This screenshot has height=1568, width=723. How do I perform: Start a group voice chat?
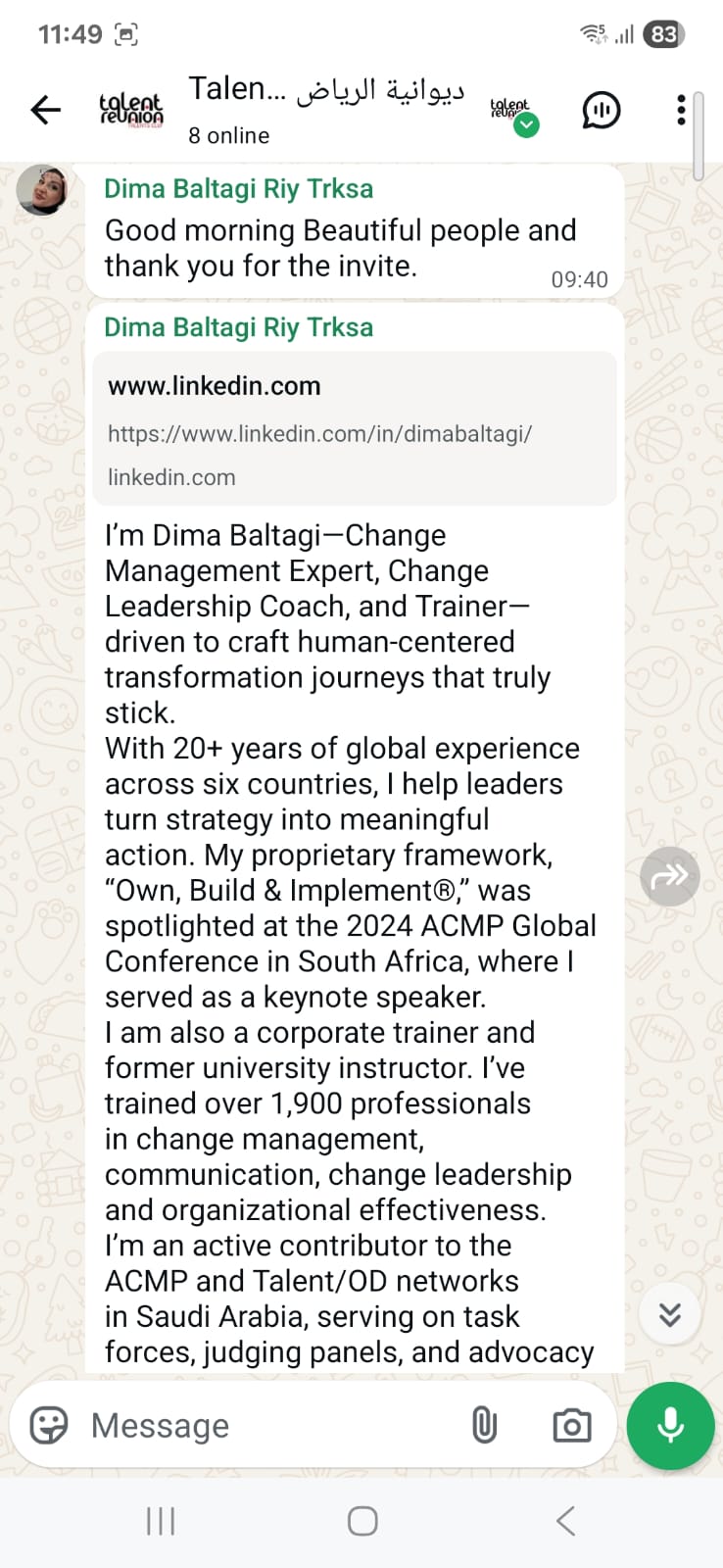pyautogui.click(x=601, y=110)
